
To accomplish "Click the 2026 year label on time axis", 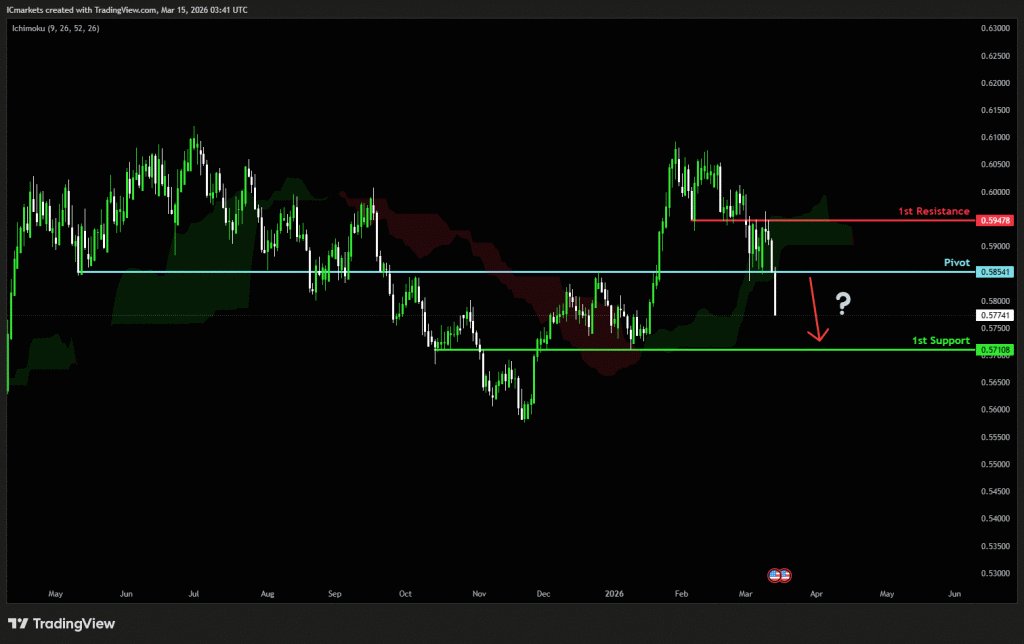I will (614, 593).
